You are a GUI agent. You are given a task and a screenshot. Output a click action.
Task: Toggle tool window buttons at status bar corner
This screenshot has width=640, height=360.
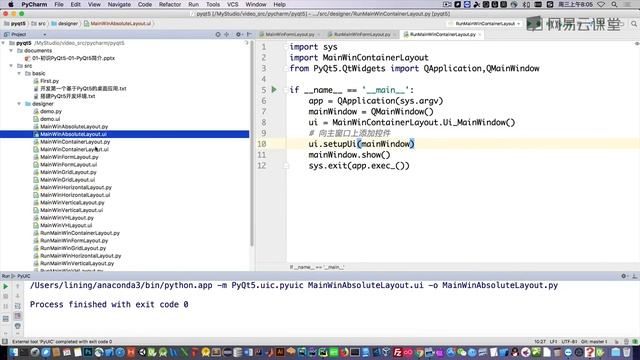coord(4,342)
